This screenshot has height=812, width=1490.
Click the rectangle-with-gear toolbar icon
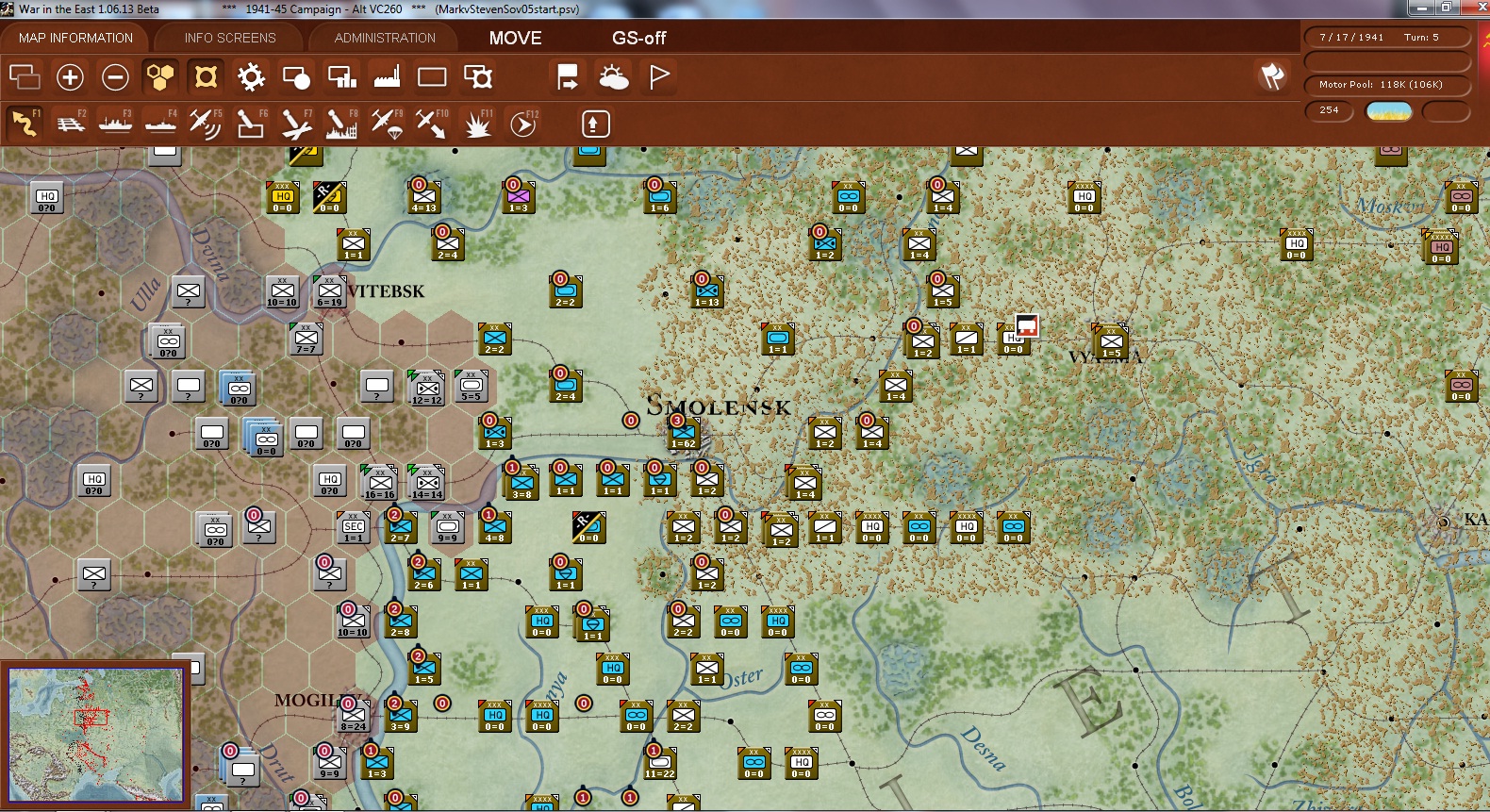coord(478,77)
